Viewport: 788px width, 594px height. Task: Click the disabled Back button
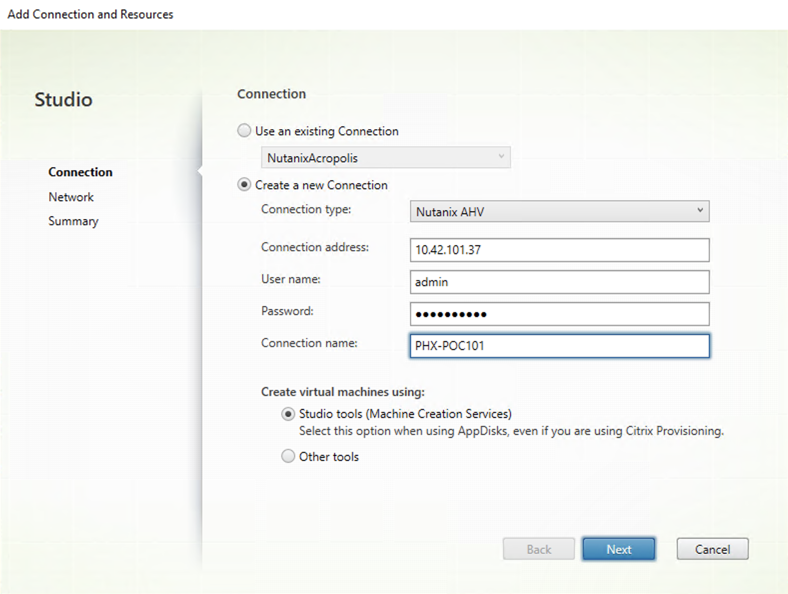point(539,549)
